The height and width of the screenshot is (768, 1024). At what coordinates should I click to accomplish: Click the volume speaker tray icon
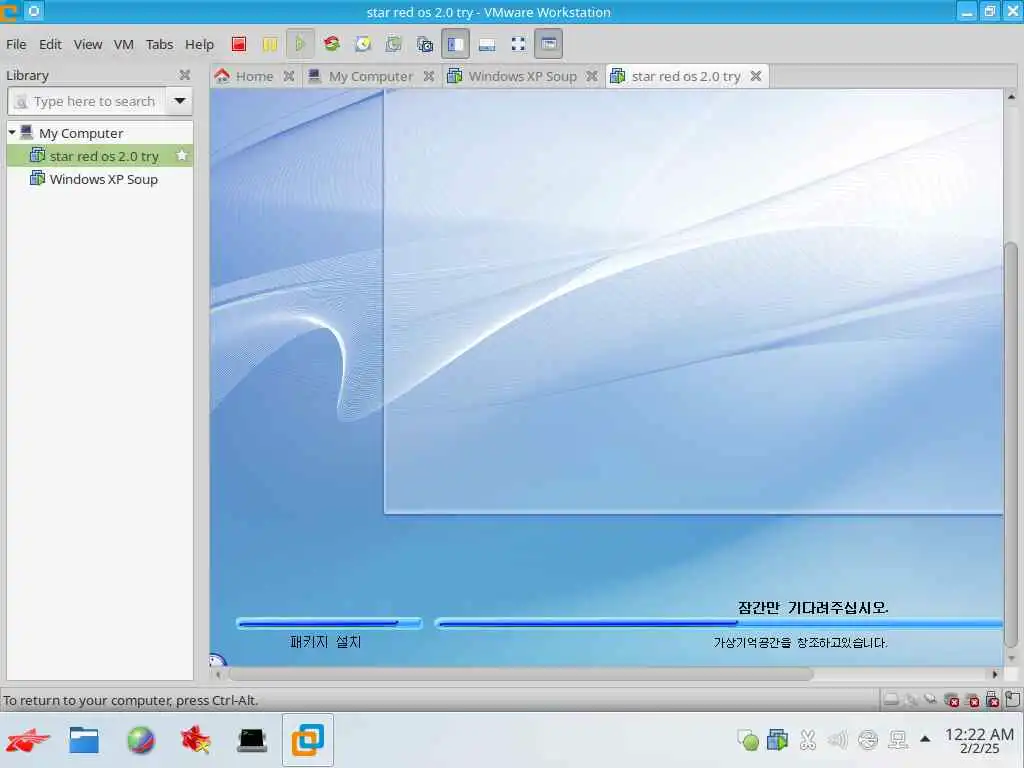[837, 739]
